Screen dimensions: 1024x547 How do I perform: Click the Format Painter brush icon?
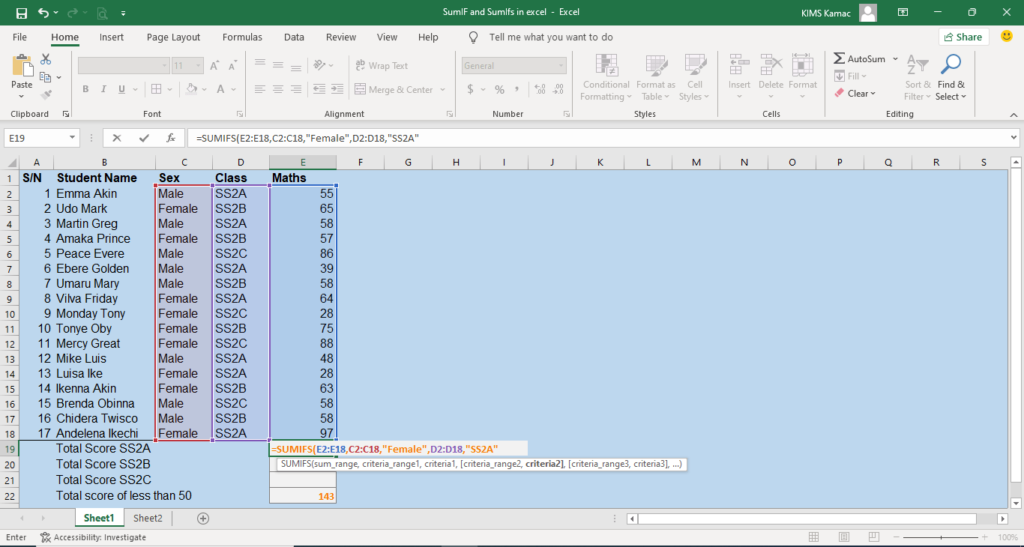tap(46, 95)
